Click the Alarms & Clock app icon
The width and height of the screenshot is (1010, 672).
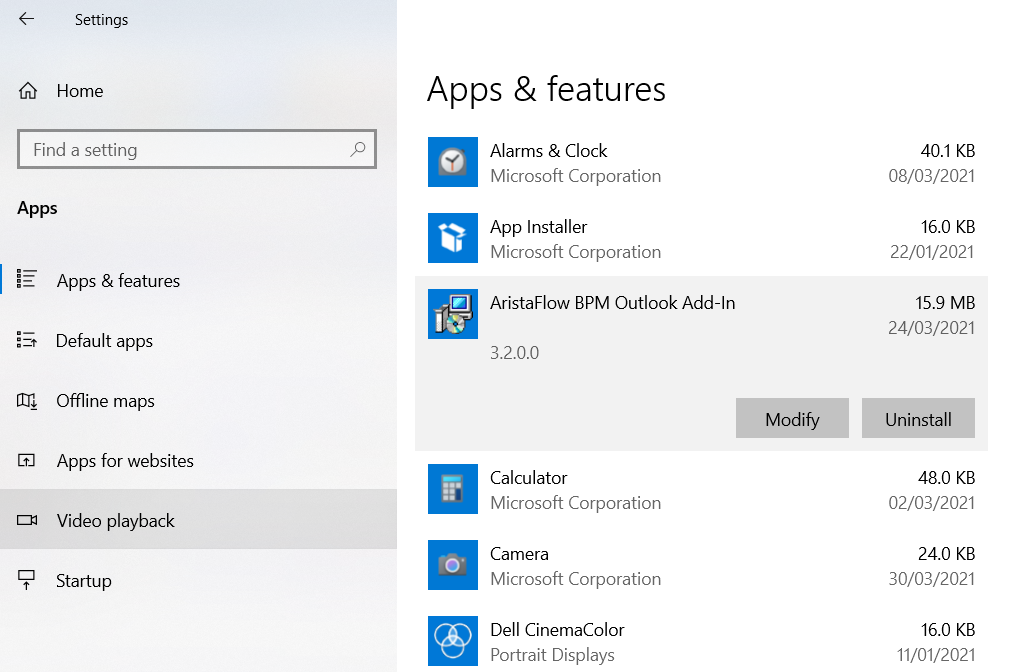click(453, 162)
